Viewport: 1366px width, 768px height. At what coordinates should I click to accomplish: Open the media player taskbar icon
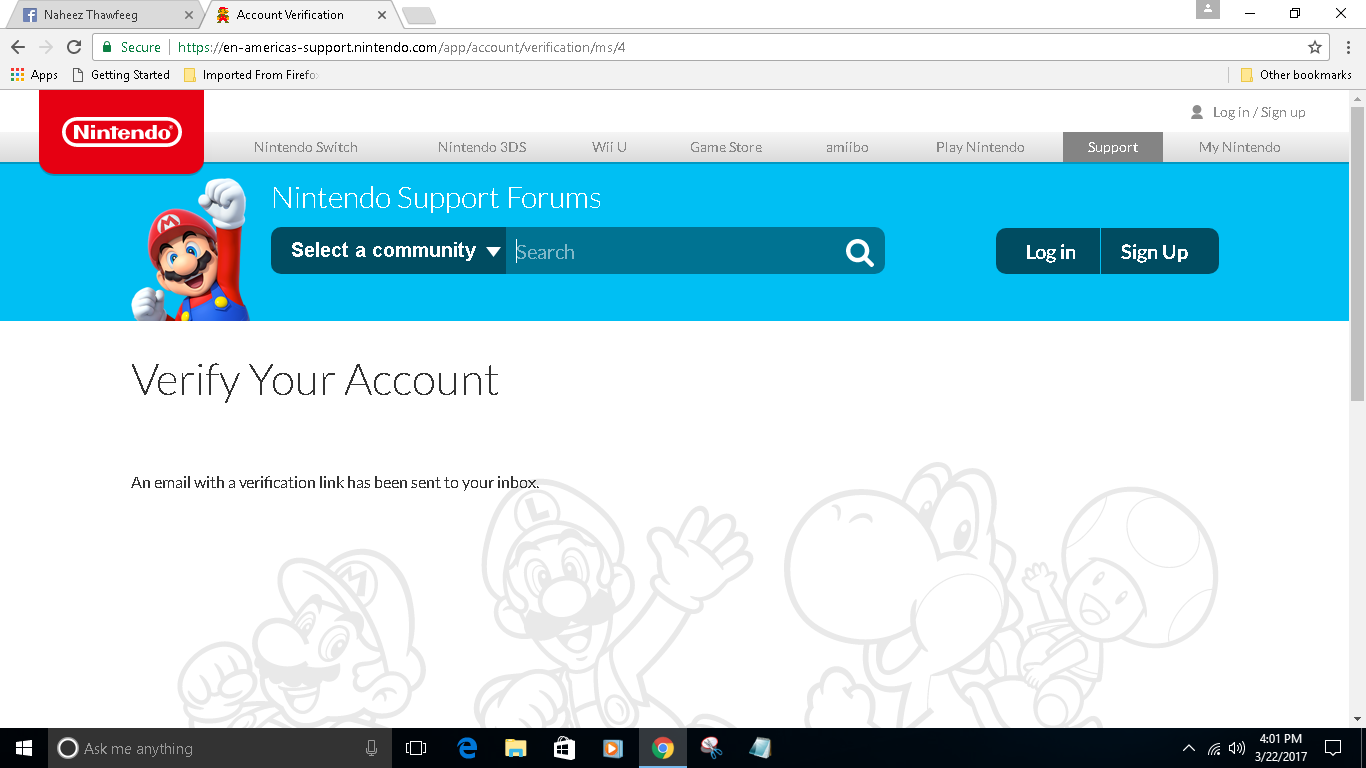(613, 748)
